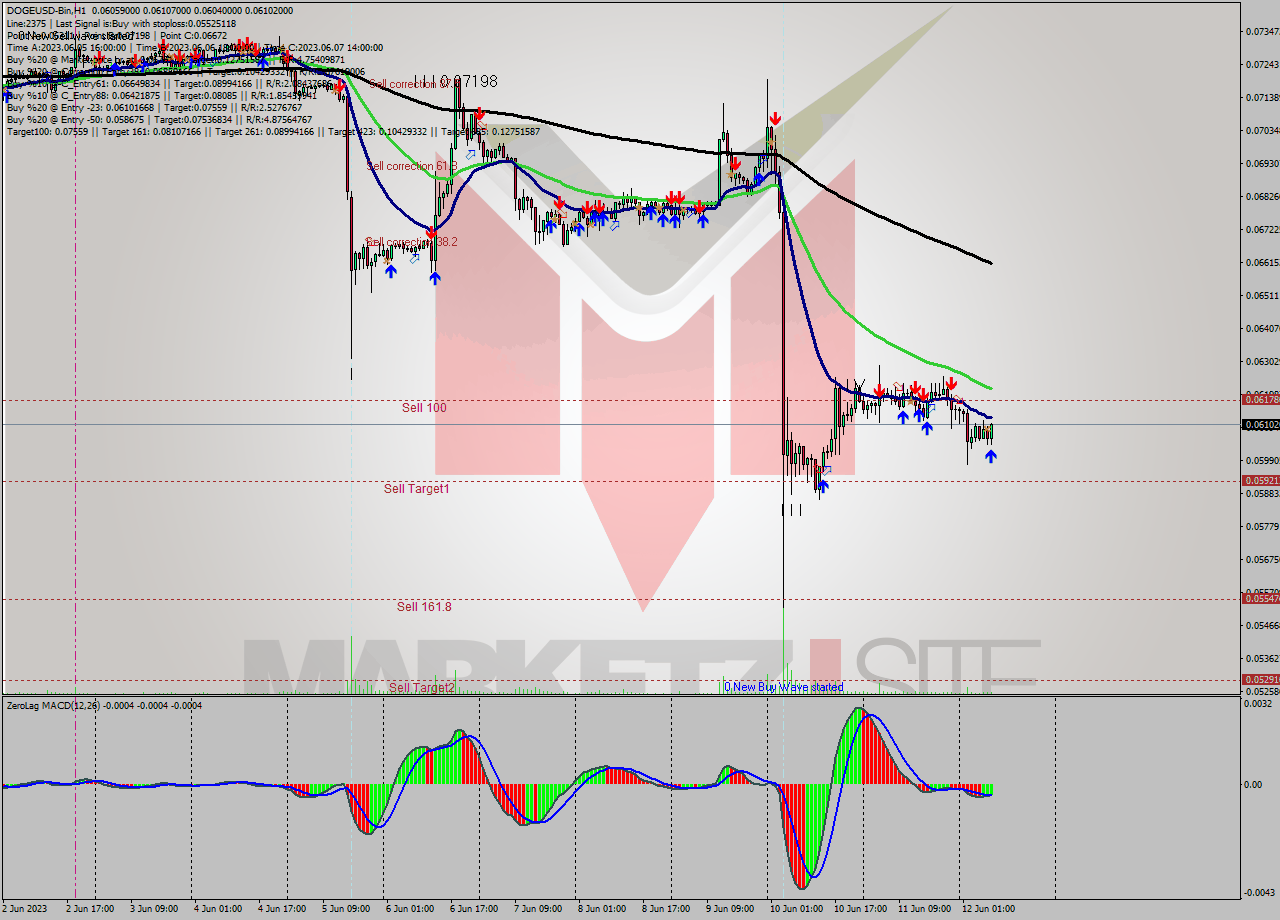Click the red arrow at 'Sell correction 38.2'
The height and width of the screenshot is (920, 1280).
pos(431,233)
